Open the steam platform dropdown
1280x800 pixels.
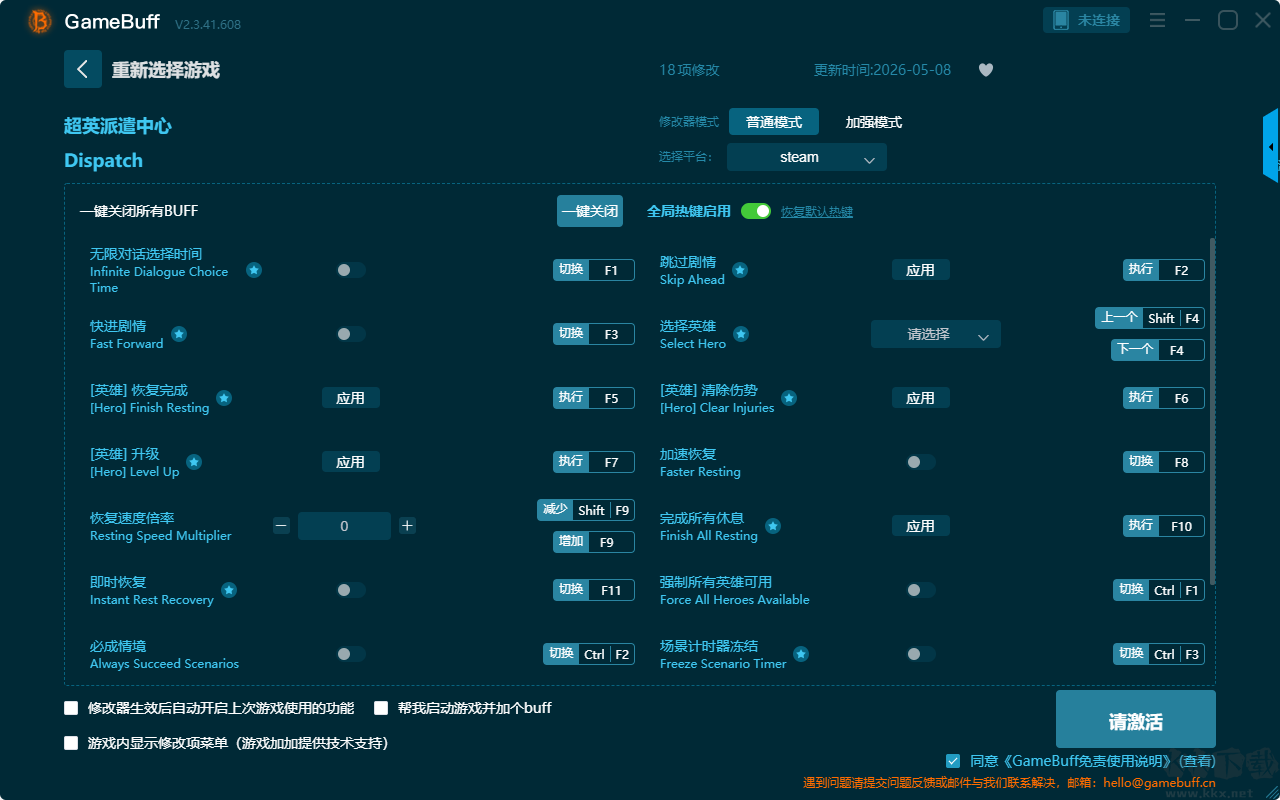pos(807,157)
